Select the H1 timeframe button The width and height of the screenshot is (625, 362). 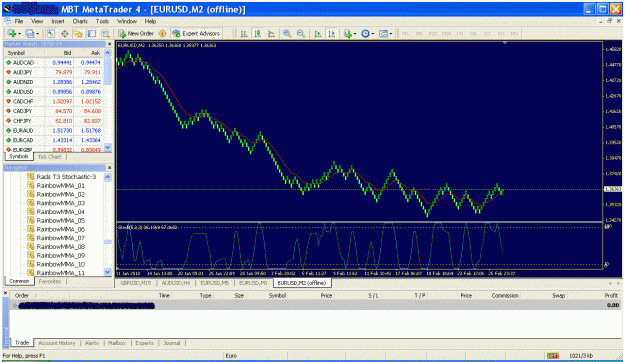tap(460, 34)
